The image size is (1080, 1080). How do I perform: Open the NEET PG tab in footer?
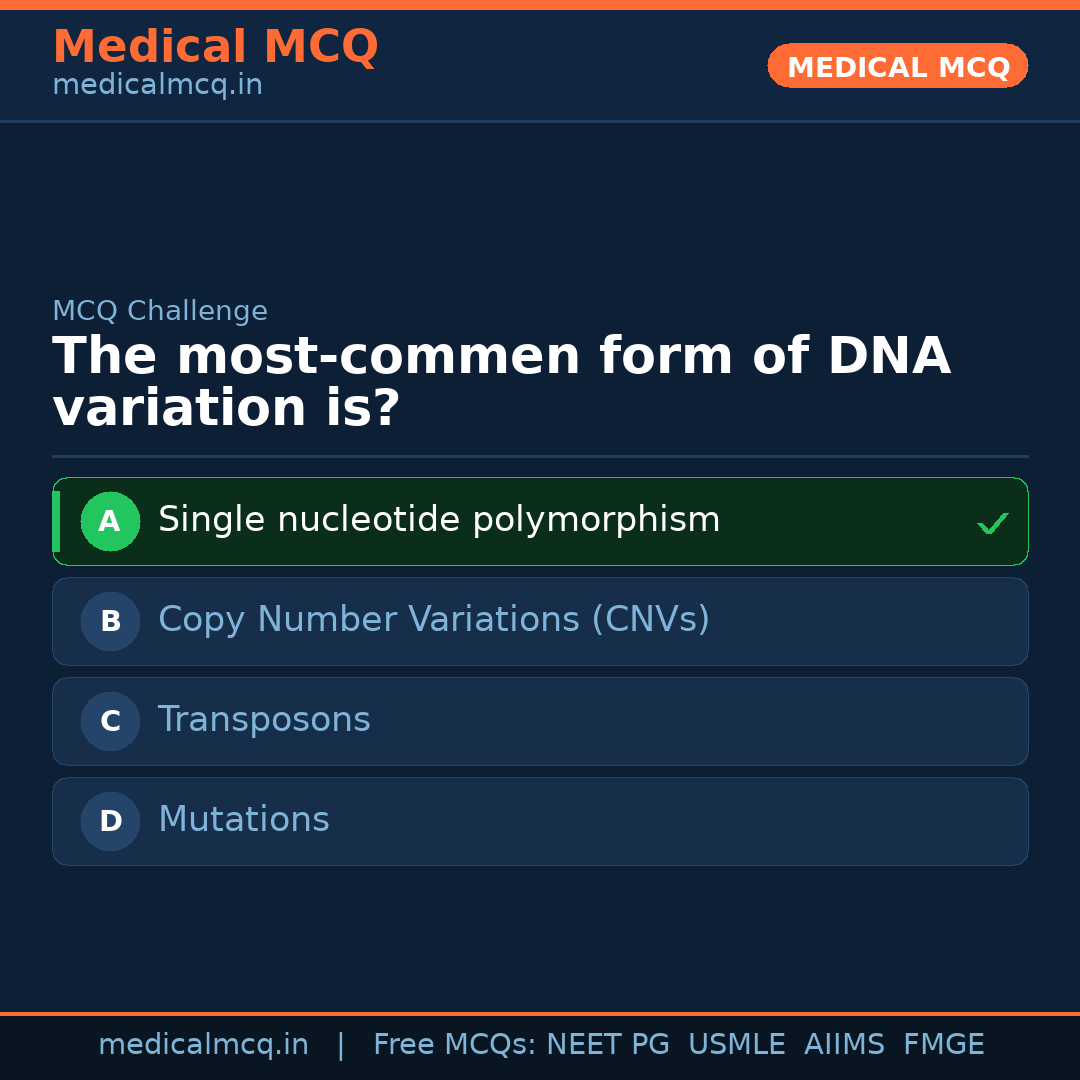pyautogui.click(x=607, y=1044)
